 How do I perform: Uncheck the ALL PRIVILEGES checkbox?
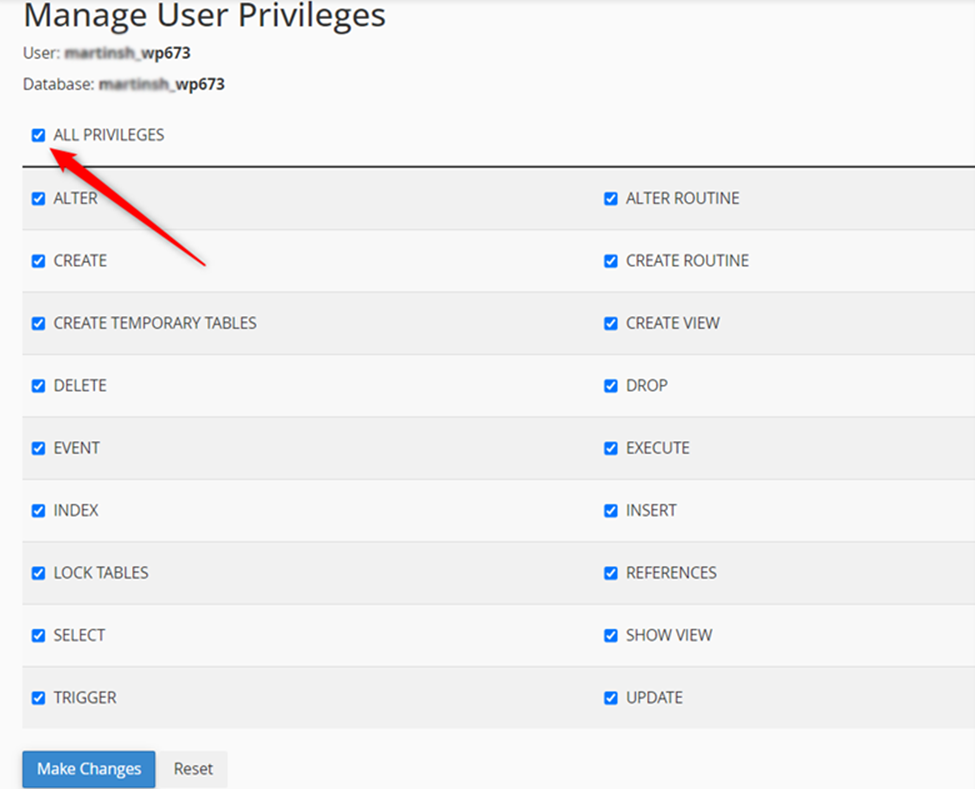[38, 135]
